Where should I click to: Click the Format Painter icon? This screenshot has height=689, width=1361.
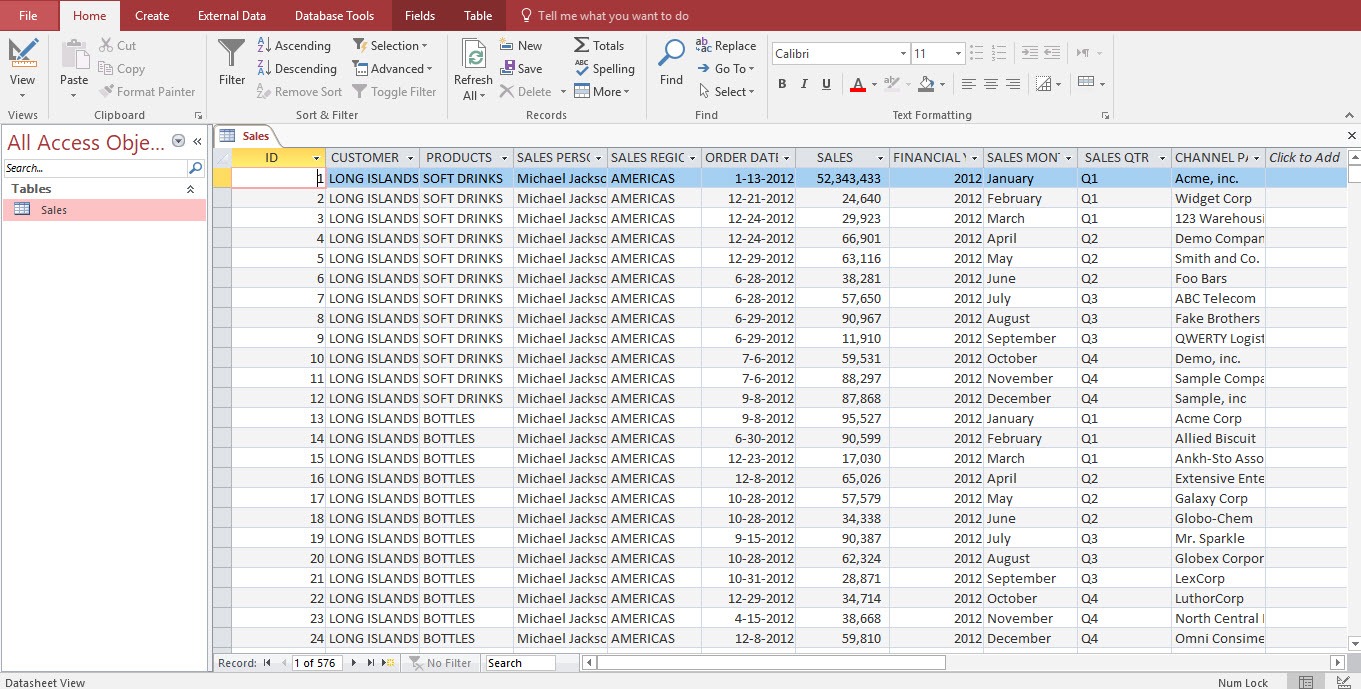110,91
